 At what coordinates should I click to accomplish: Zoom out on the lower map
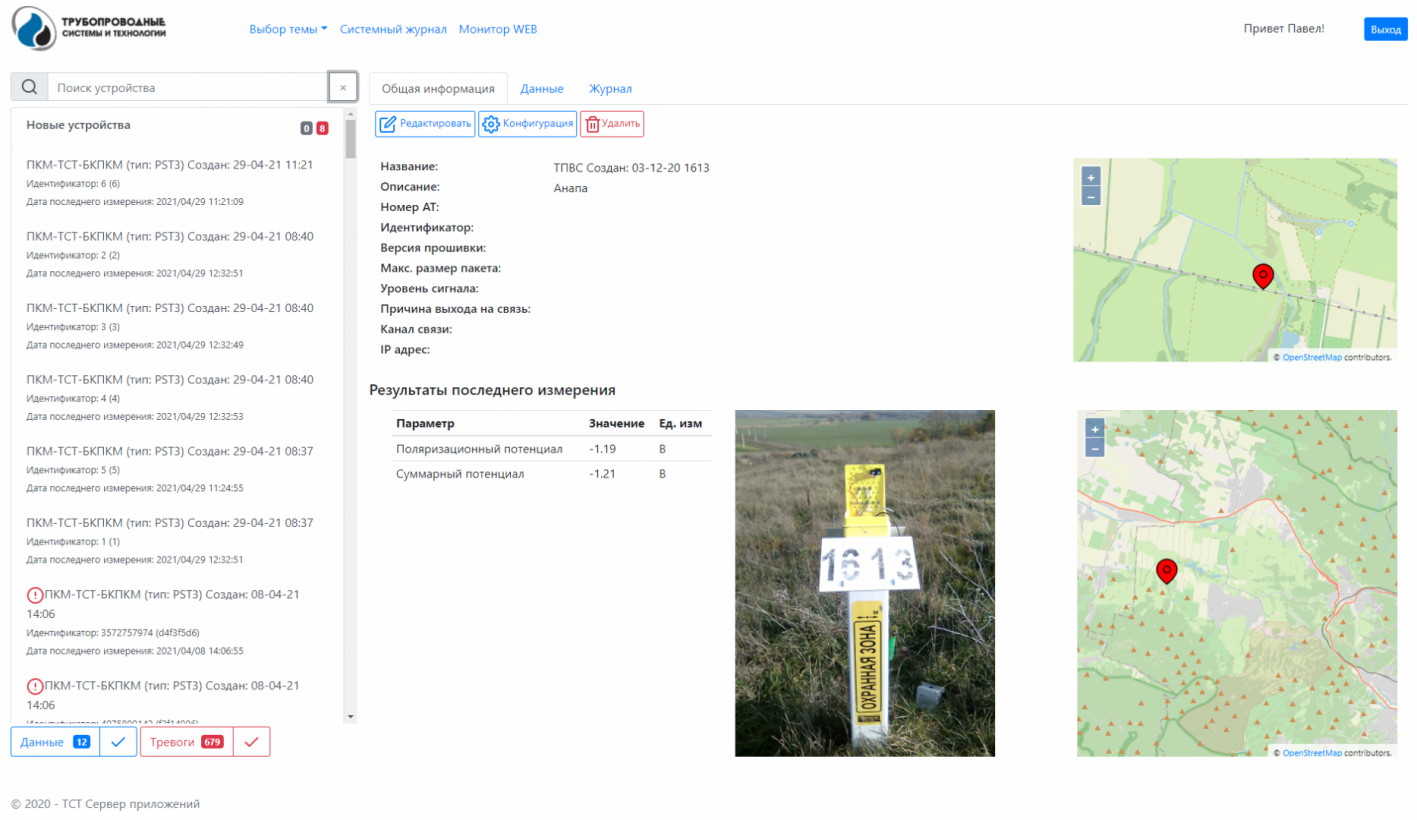(x=1095, y=448)
